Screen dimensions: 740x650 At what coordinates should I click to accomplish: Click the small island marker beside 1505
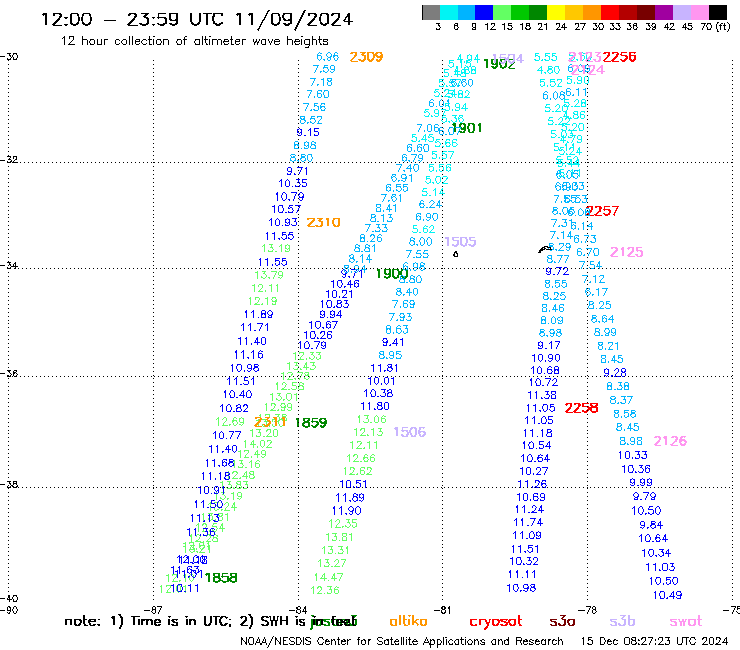click(x=455, y=254)
